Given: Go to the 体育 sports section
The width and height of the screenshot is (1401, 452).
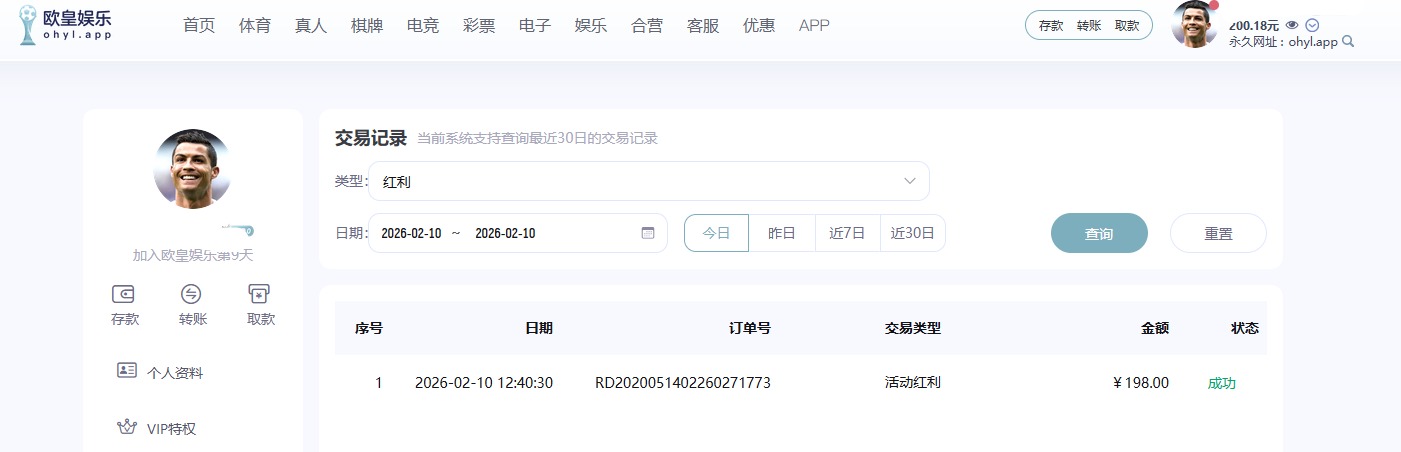Looking at the screenshot, I should pyautogui.click(x=255, y=26).
